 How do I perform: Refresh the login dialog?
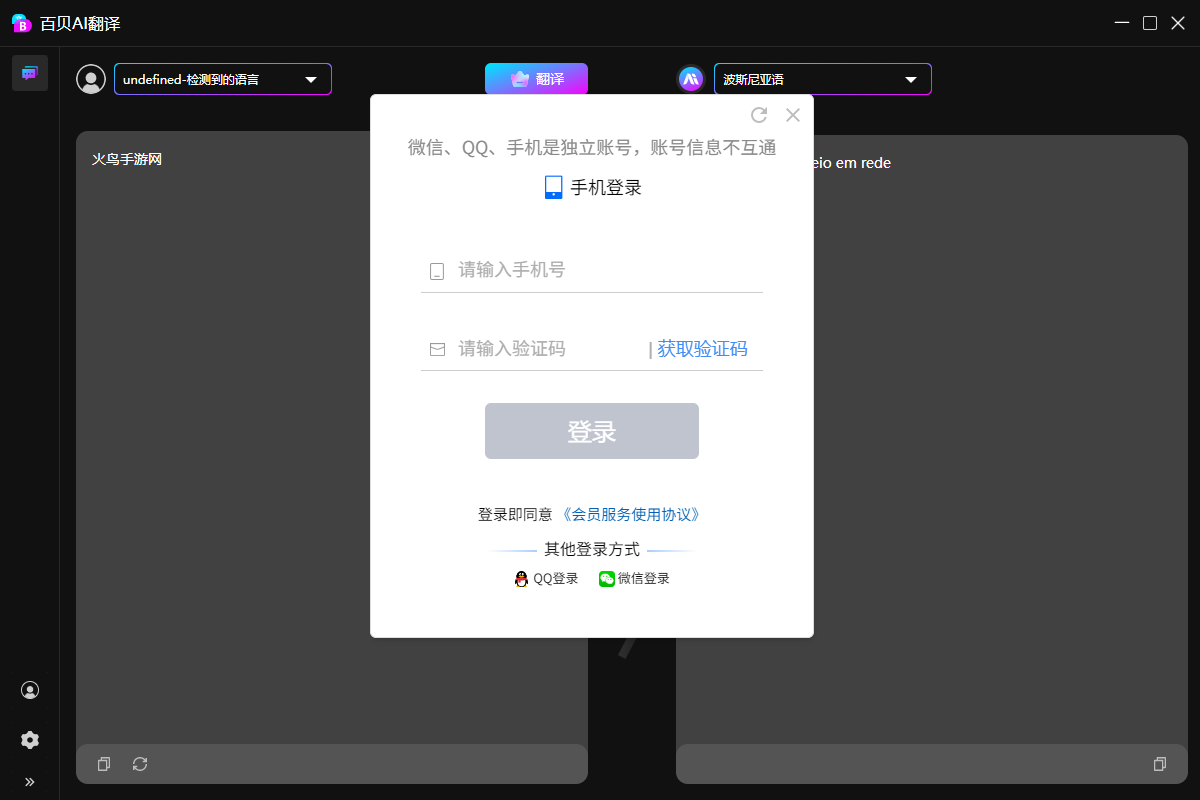pos(759,115)
